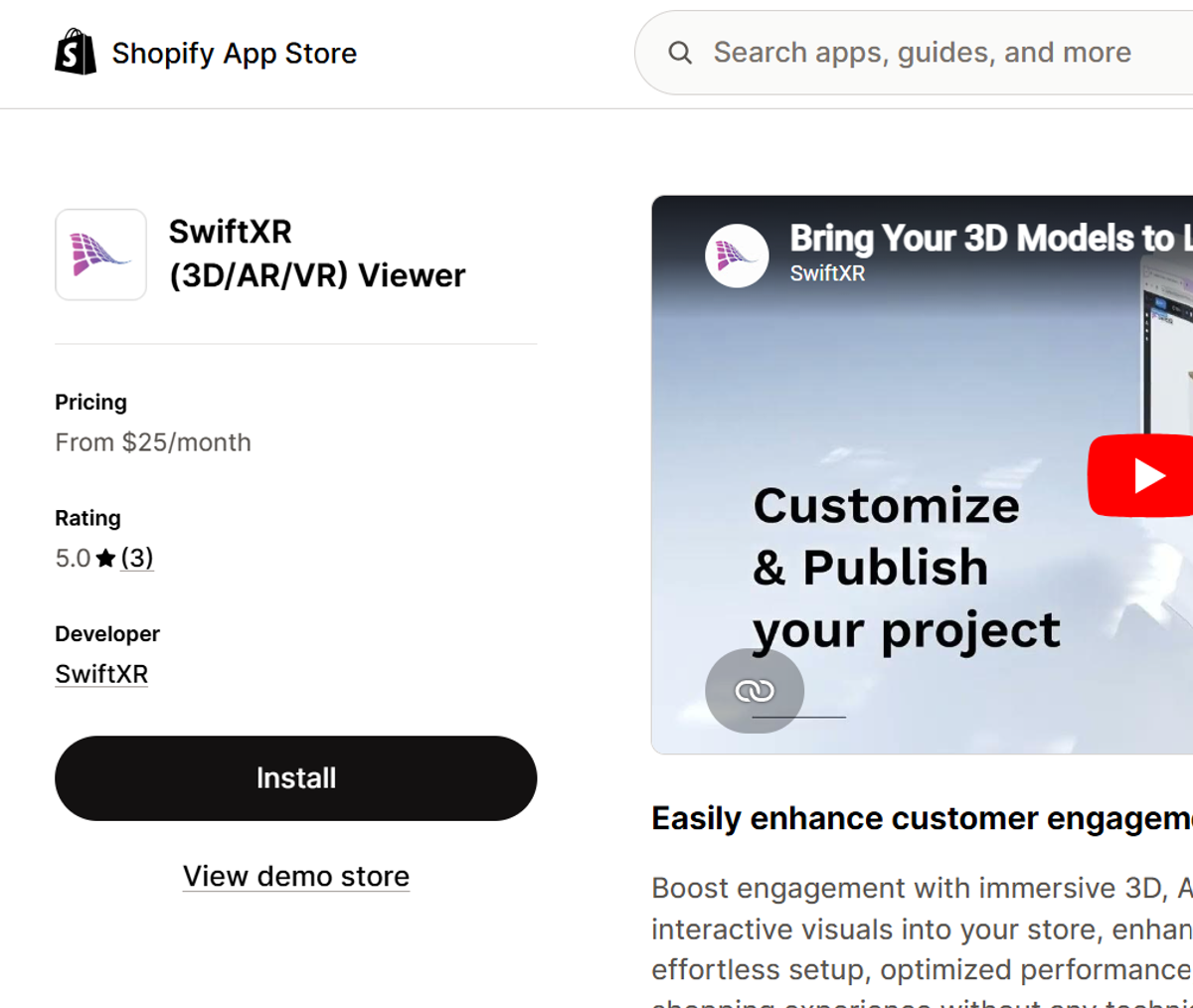Image resolution: width=1193 pixels, height=1008 pixels.
Task: Open the SwiftXR developer link
Action: tap(101, 674)
